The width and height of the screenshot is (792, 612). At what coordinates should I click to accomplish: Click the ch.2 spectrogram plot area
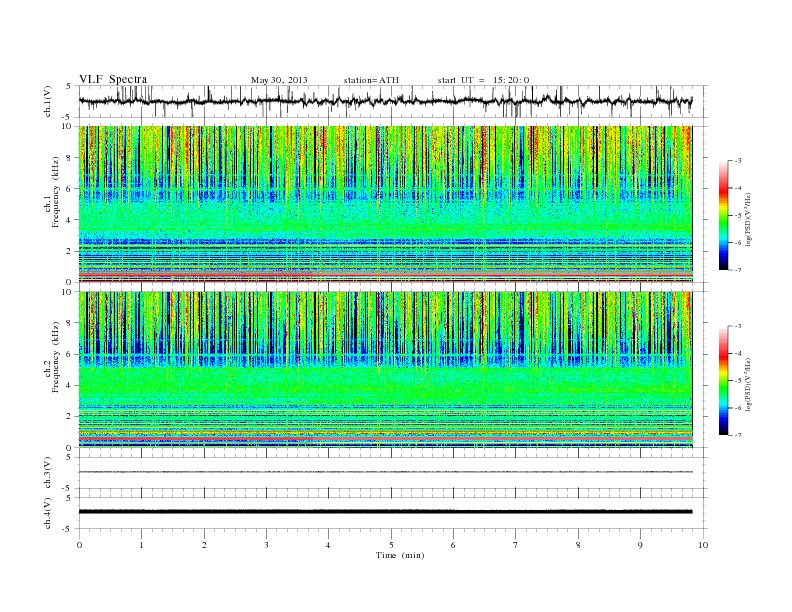pos(385,370)
